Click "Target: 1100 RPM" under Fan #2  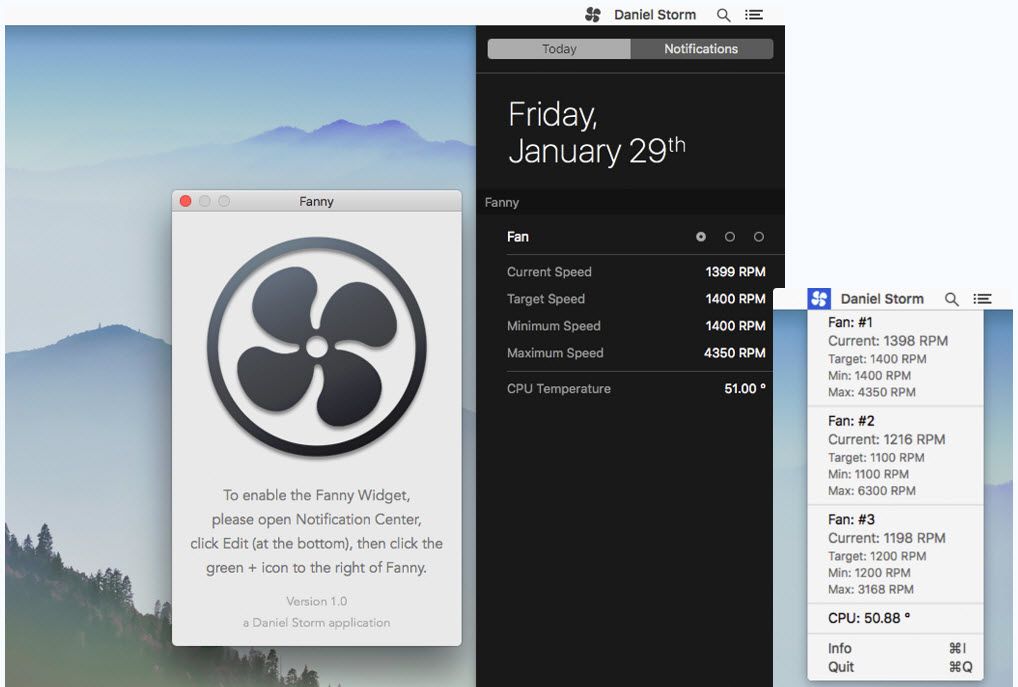pyautogui.click(x=876, y=458)
